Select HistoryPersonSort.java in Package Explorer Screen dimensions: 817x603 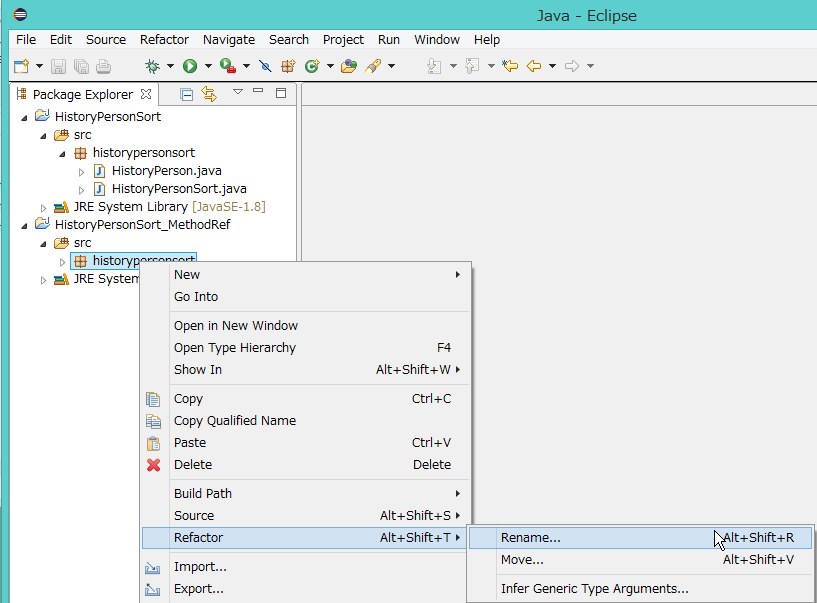pyautogui.click(x=179, y=189)
